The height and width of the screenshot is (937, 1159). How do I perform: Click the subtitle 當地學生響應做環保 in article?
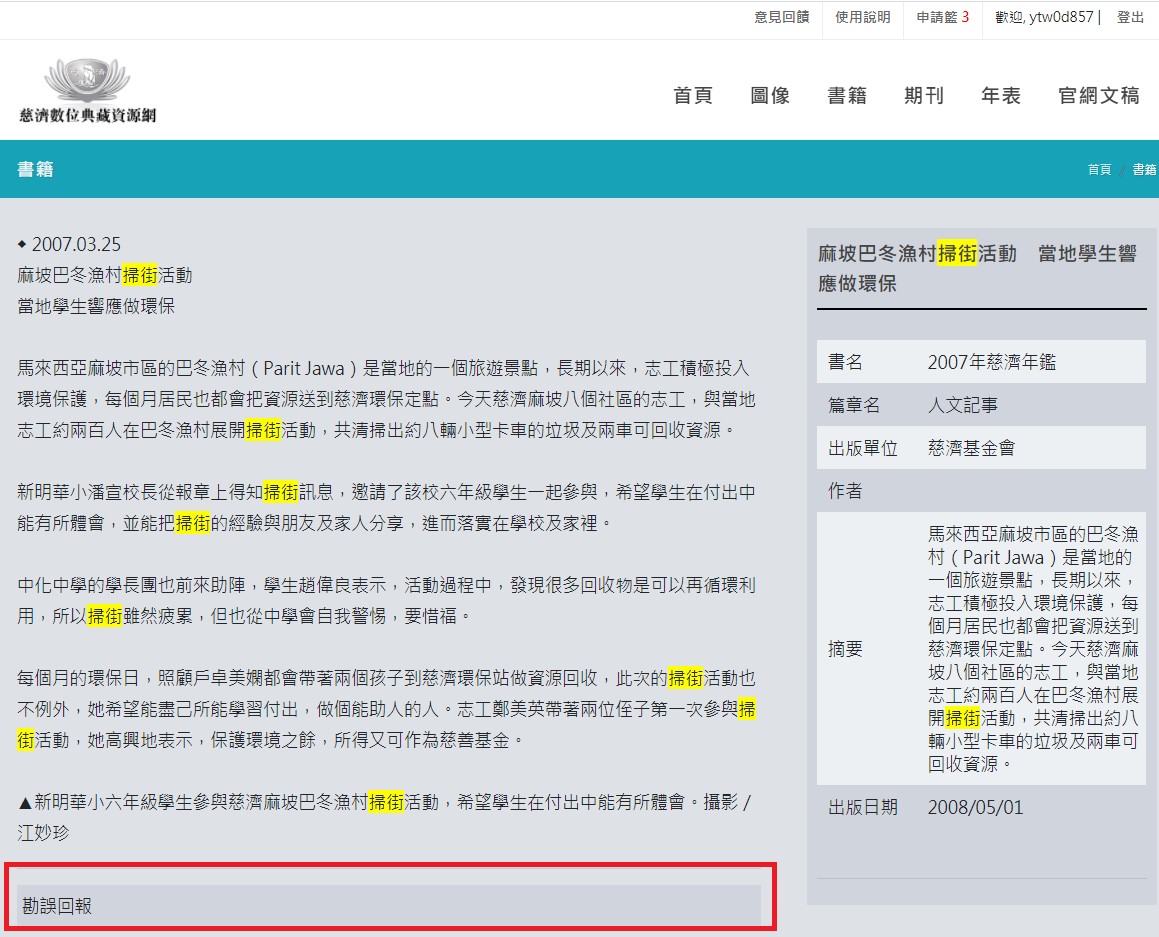[x=96, y=306]
